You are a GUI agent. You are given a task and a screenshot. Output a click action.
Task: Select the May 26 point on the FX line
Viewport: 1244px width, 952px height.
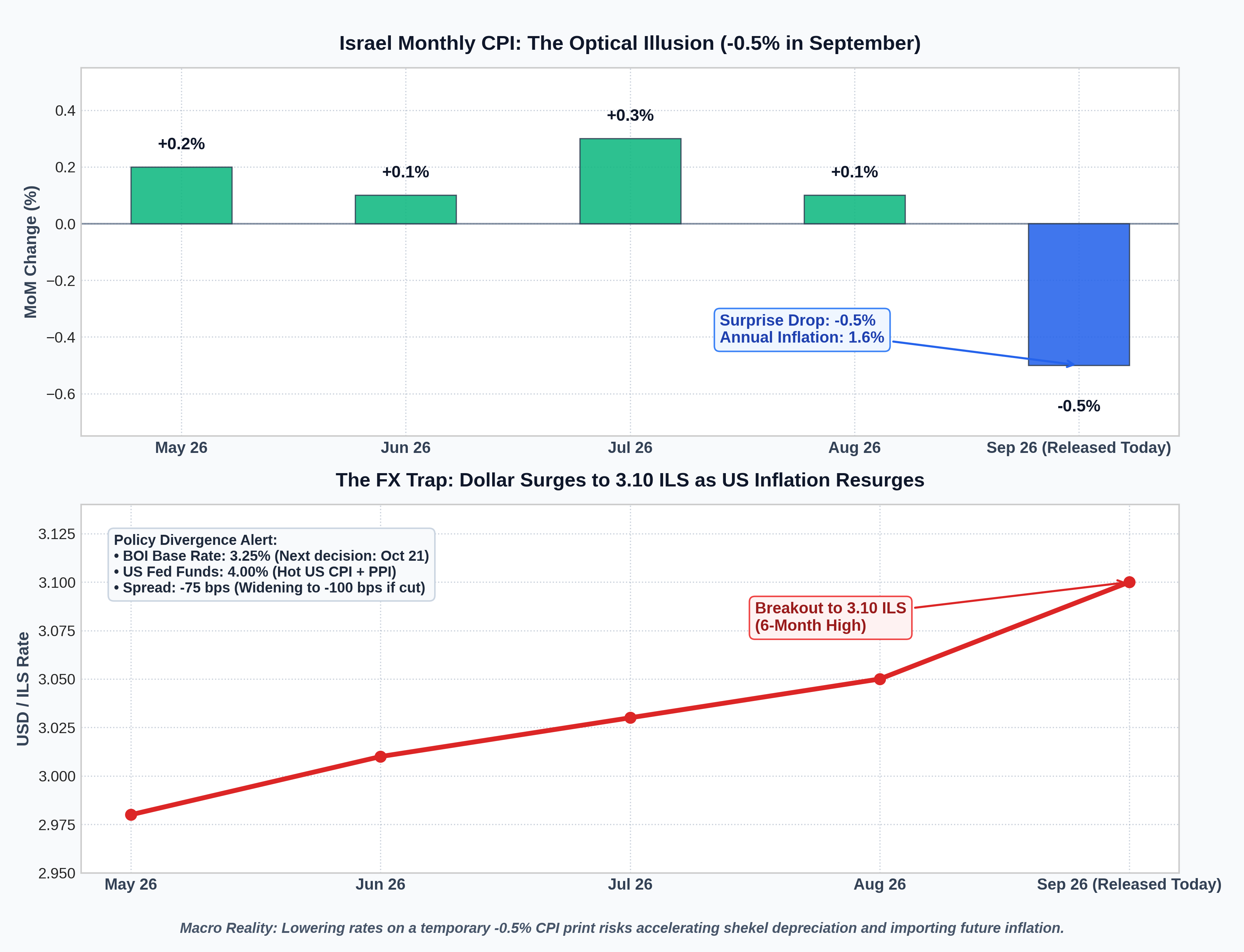pos(131,815)
